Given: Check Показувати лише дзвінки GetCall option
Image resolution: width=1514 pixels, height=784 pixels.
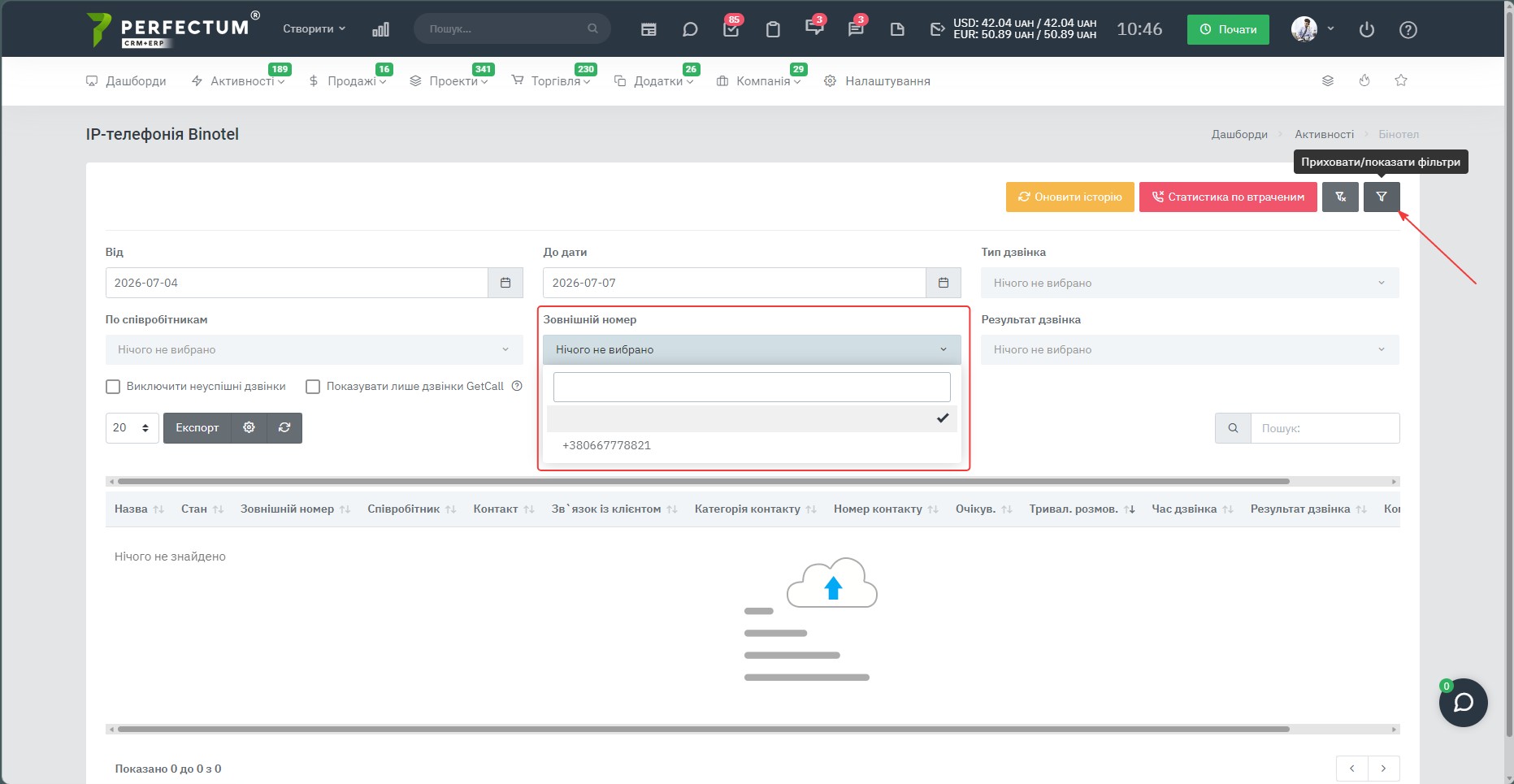Looking at the screenshot, I should coord(313,387).
